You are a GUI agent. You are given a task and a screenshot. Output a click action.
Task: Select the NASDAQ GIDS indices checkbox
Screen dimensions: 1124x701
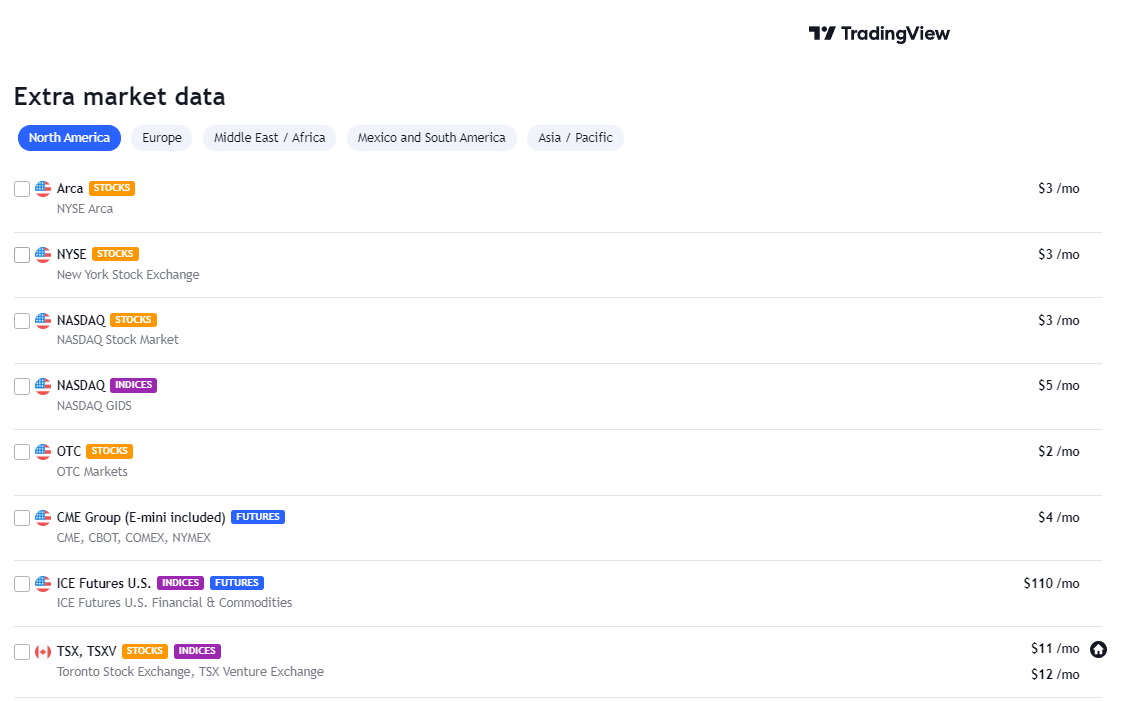pos(22,386)
